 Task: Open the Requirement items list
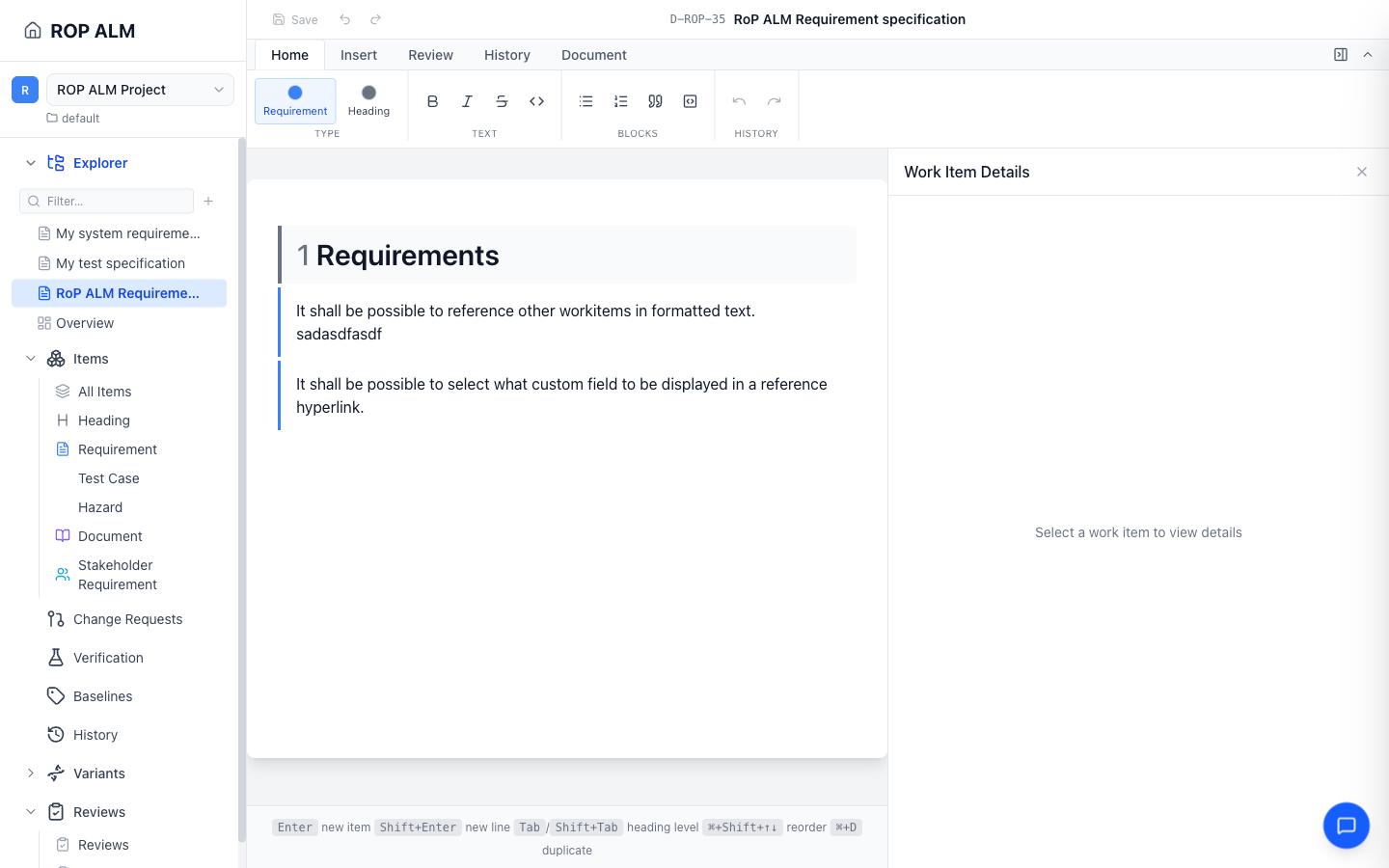[x=118, y=449]
